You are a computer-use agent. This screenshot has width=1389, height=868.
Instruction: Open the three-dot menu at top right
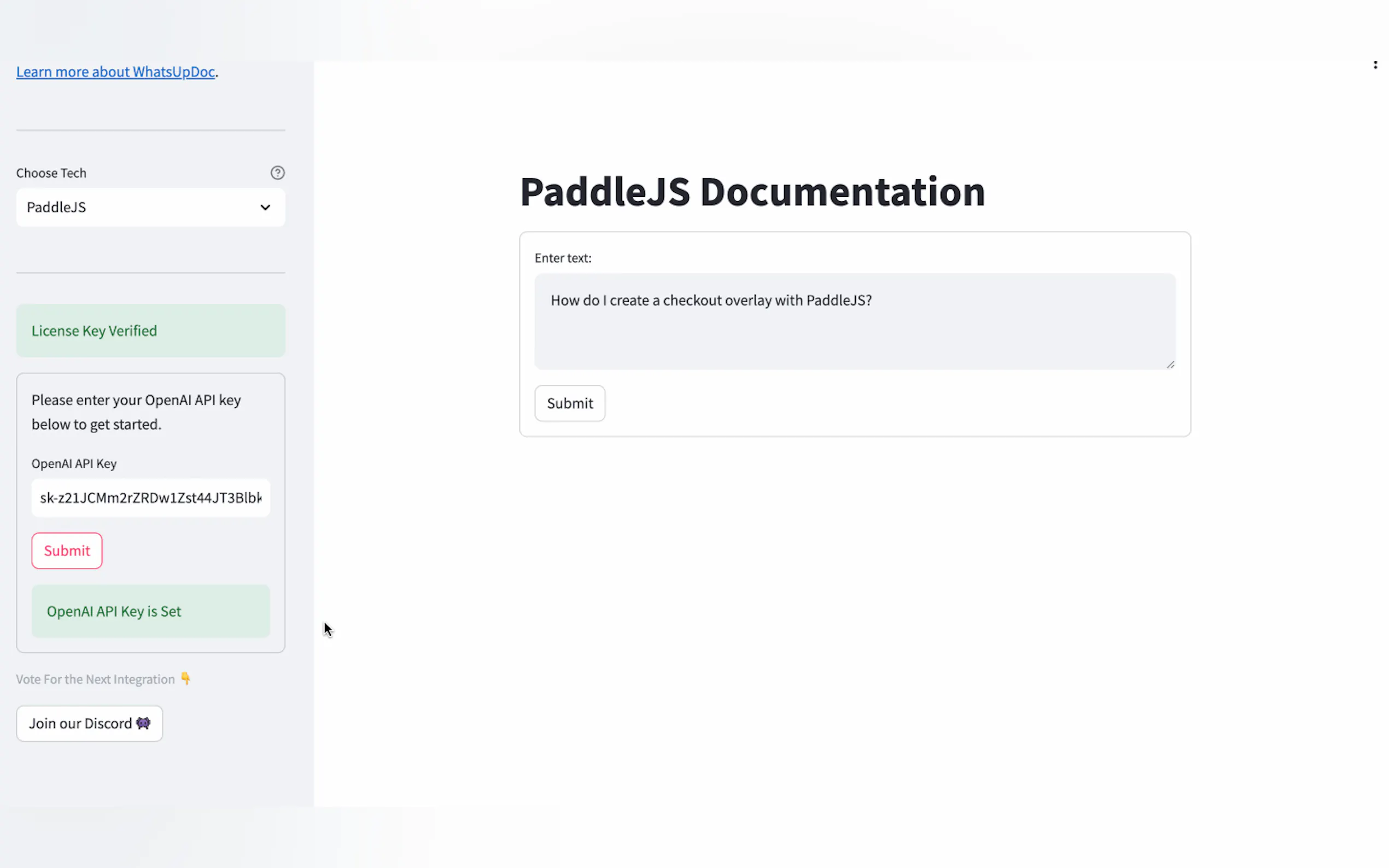coord(1375,65)
